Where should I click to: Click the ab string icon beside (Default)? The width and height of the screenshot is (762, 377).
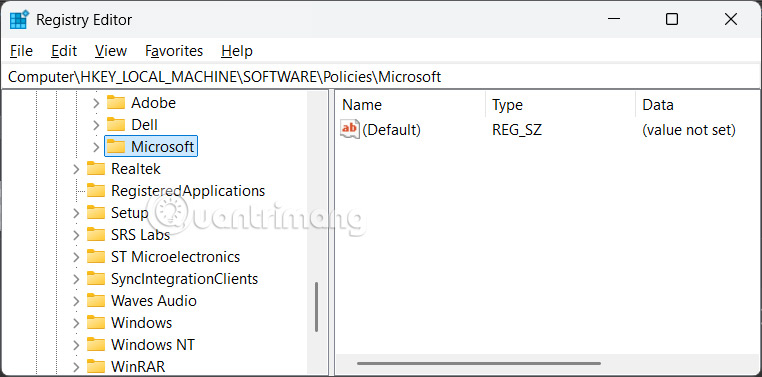coord(350,129)
